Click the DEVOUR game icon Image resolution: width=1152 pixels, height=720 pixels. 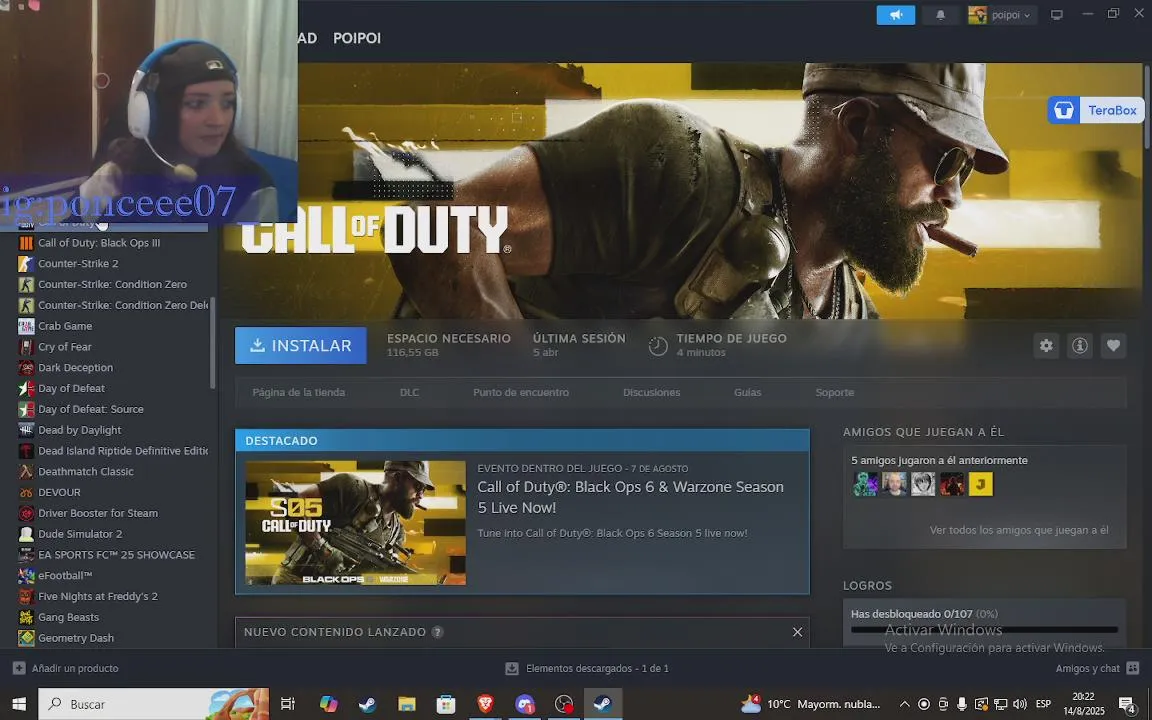pyautogui.click(x=26, y=492)
